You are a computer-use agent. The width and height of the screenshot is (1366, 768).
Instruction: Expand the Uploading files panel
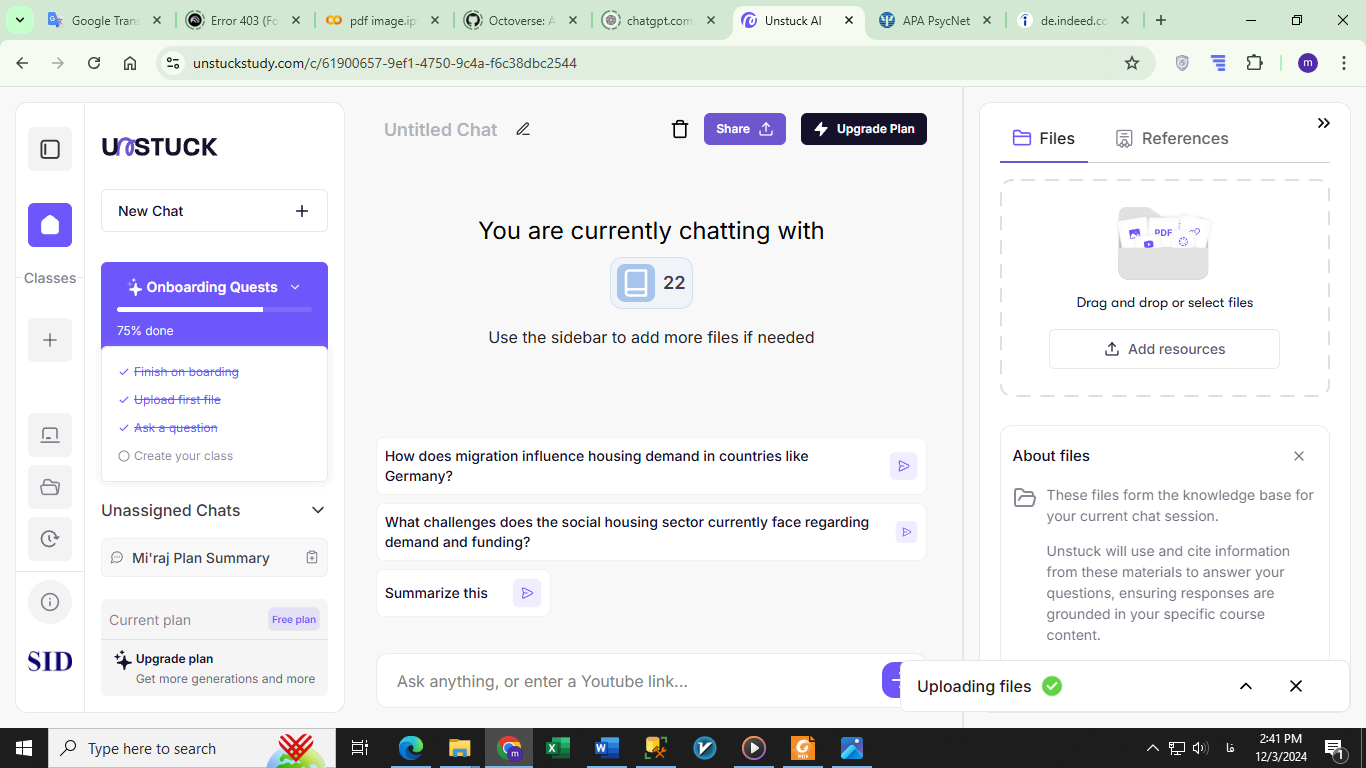coord(1246,686)
